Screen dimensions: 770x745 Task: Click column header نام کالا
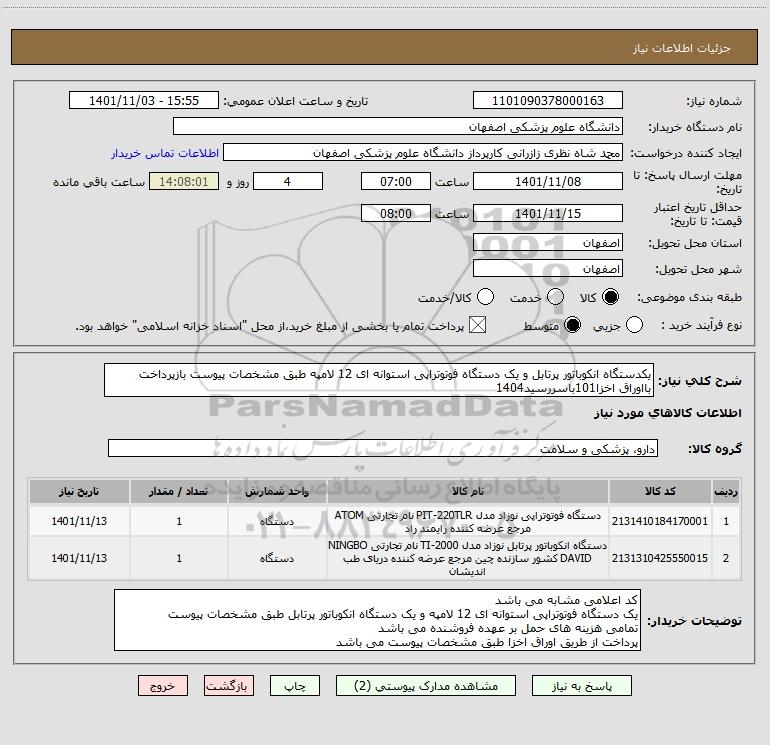click(x=468, y=492)
